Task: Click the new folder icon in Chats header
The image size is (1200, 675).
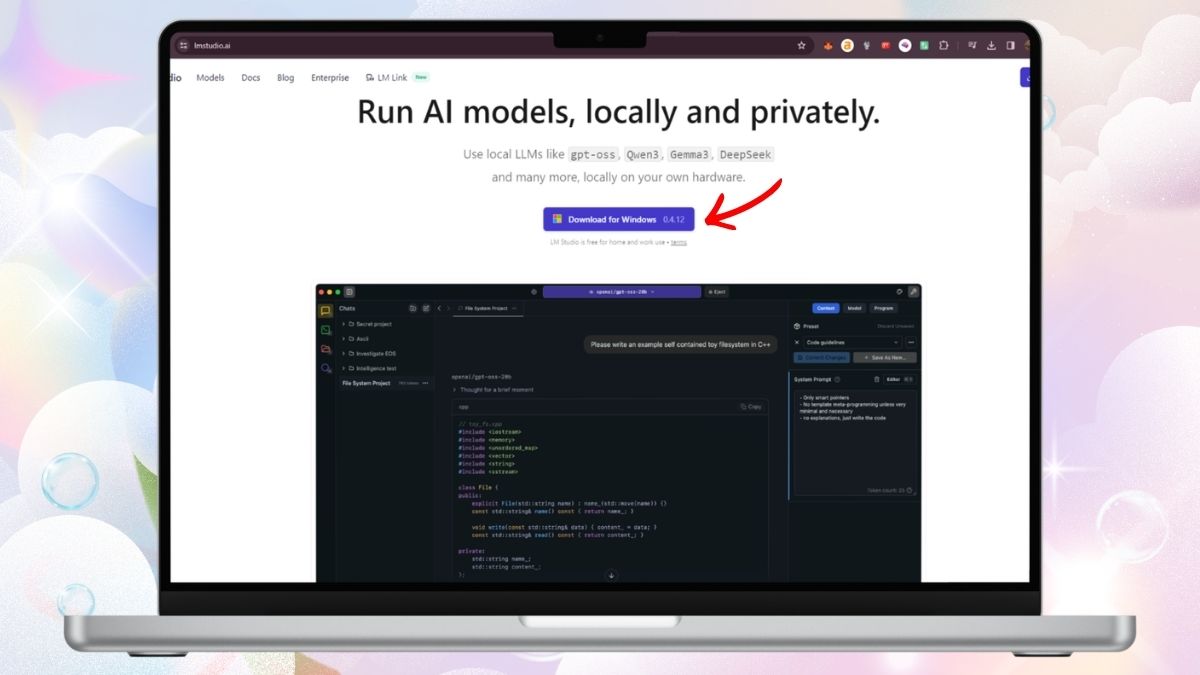Action: (x=412, y=308)
